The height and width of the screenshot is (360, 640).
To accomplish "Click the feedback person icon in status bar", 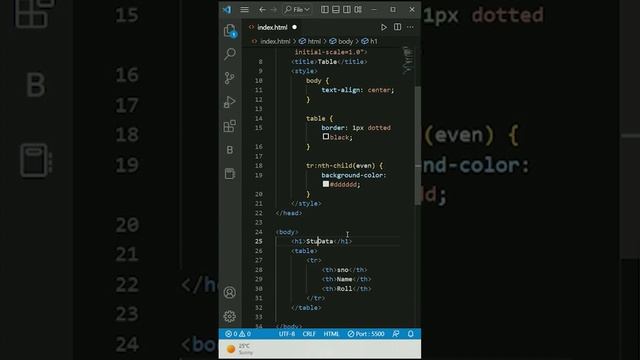I will click(x=396, y=334).
